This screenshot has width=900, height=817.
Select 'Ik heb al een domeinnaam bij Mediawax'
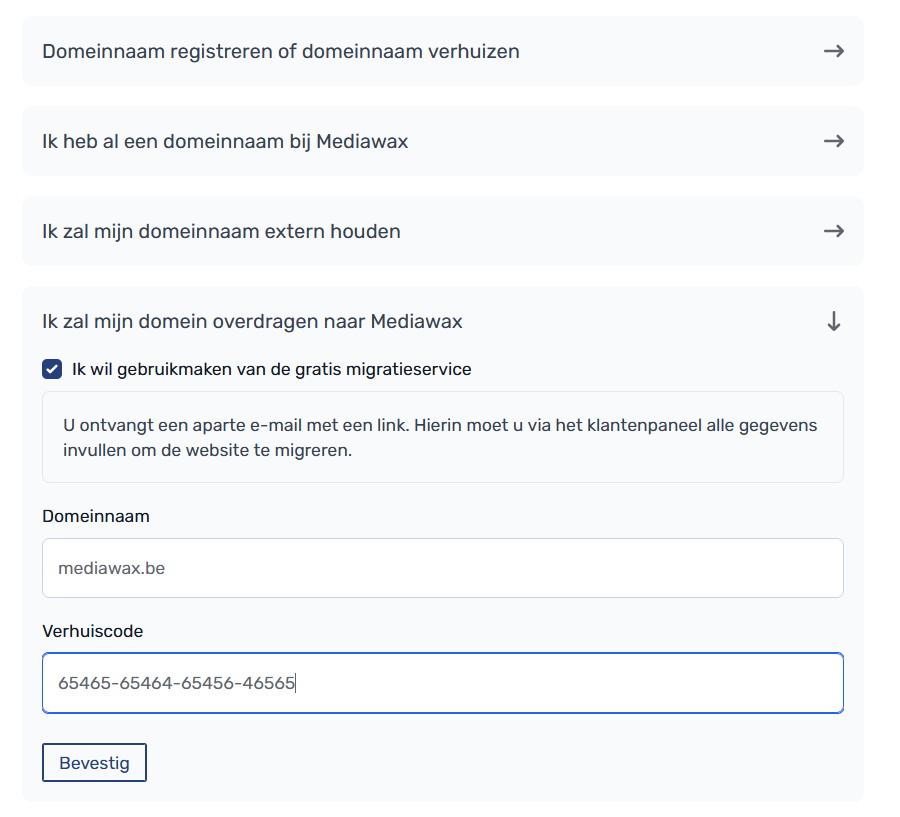coord(443,141)
